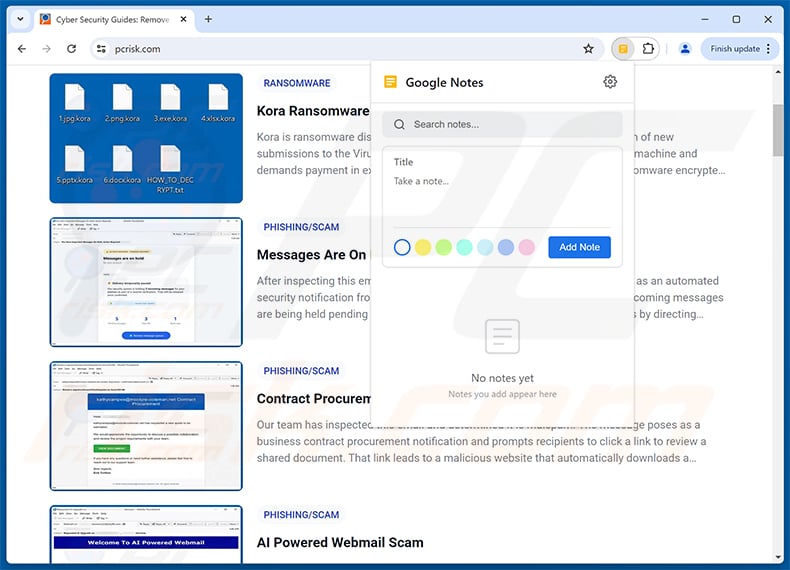
Task: Minimize the browser window
Action: point(705,19)
